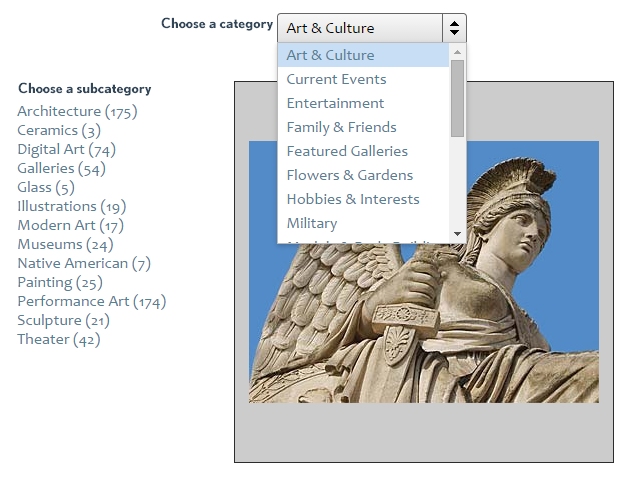The image size is (626, 478).
Task: Click the Choose a subcategory heading
Action: click(85, 89)
